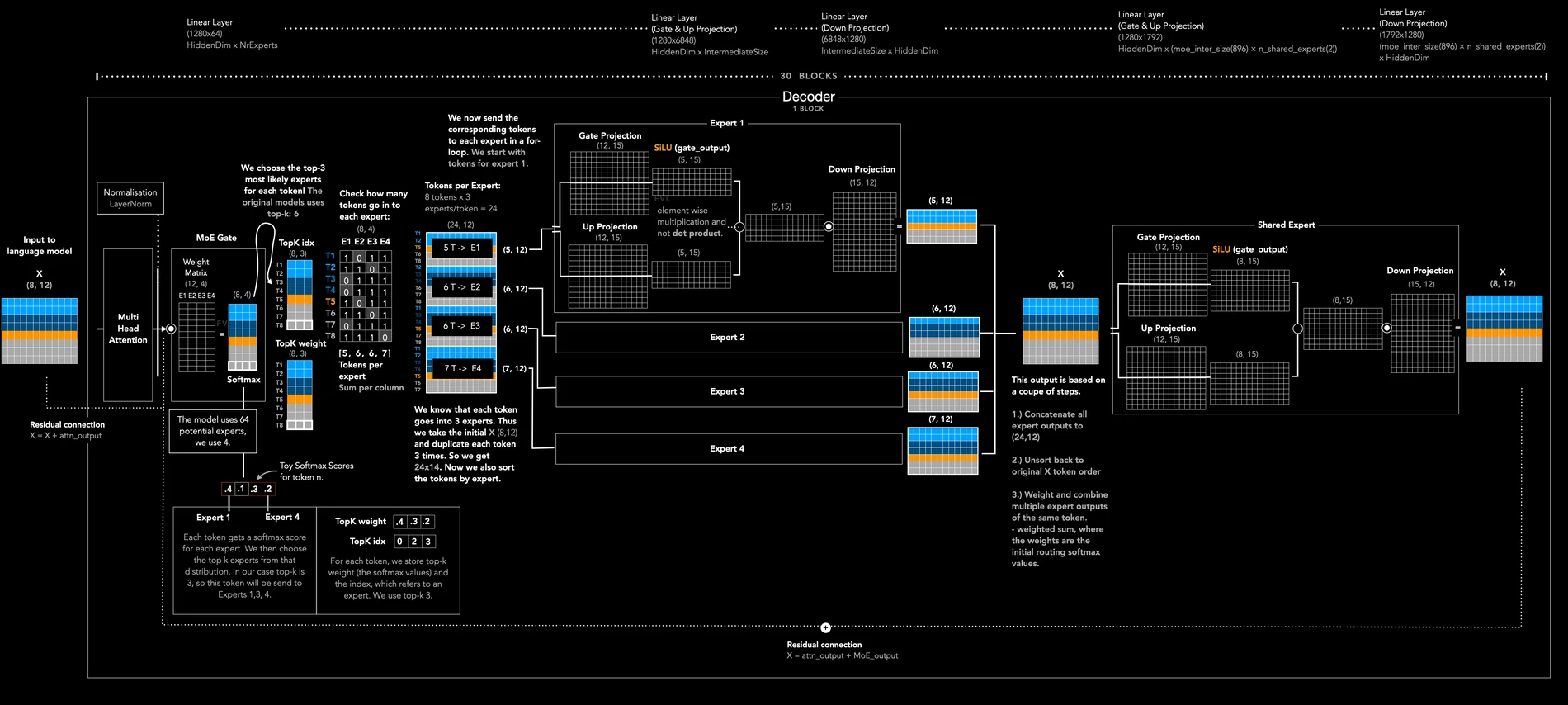The height and width of the screenshot is (705, 1568).
Task: Click the 'Toy Softmax Scores for token n.' caption
Action: [316, 471]
